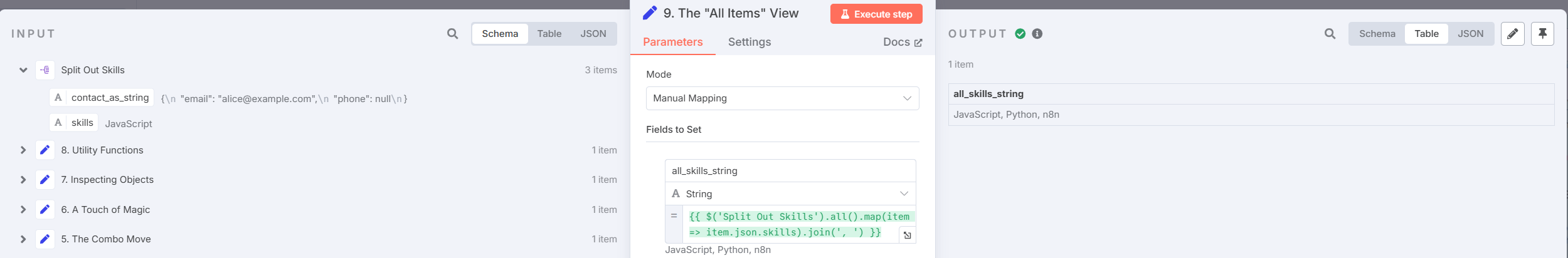Select the contact_as_string field pill
Viewport: 1568px width, 258px height.
tap(102, 98)
